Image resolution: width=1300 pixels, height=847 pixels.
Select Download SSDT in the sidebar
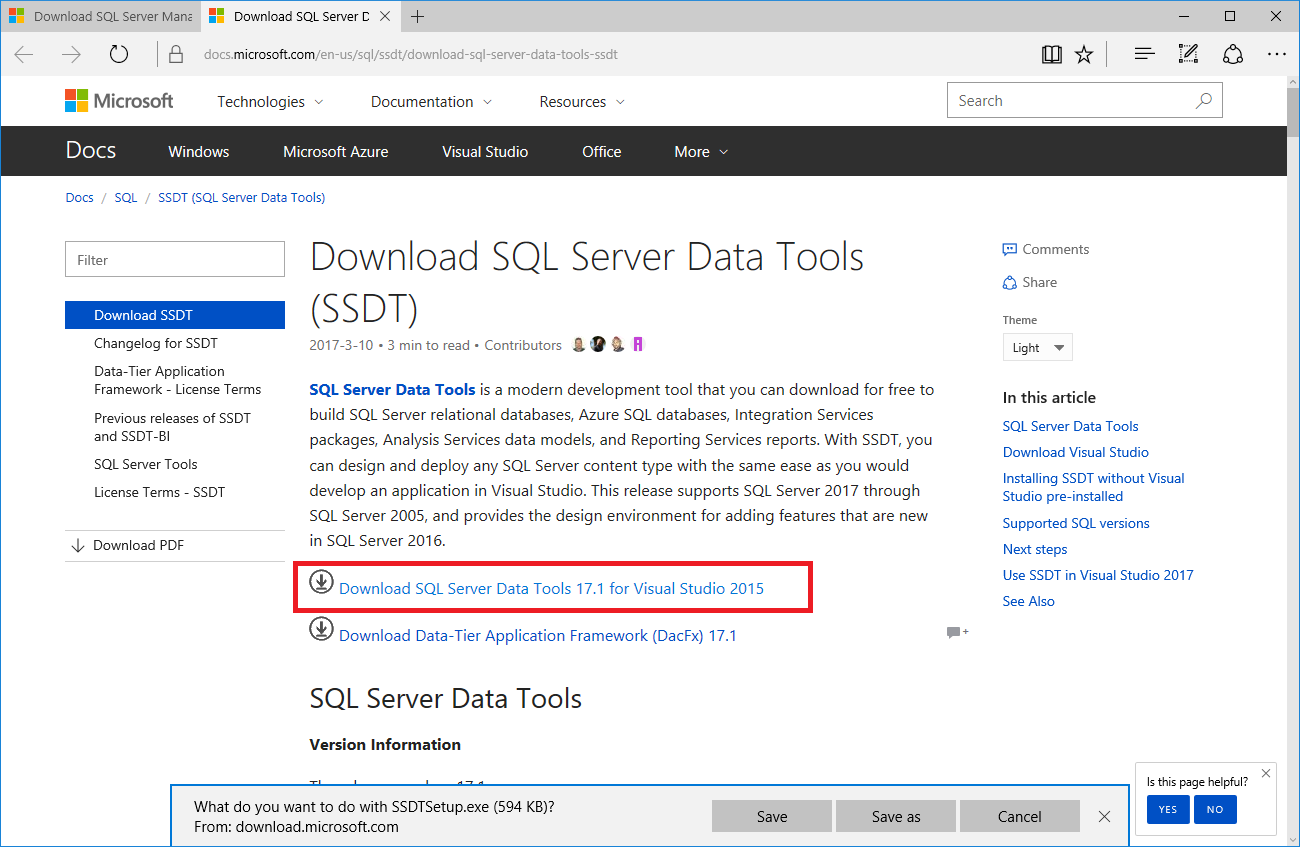(x=175, y=315)
